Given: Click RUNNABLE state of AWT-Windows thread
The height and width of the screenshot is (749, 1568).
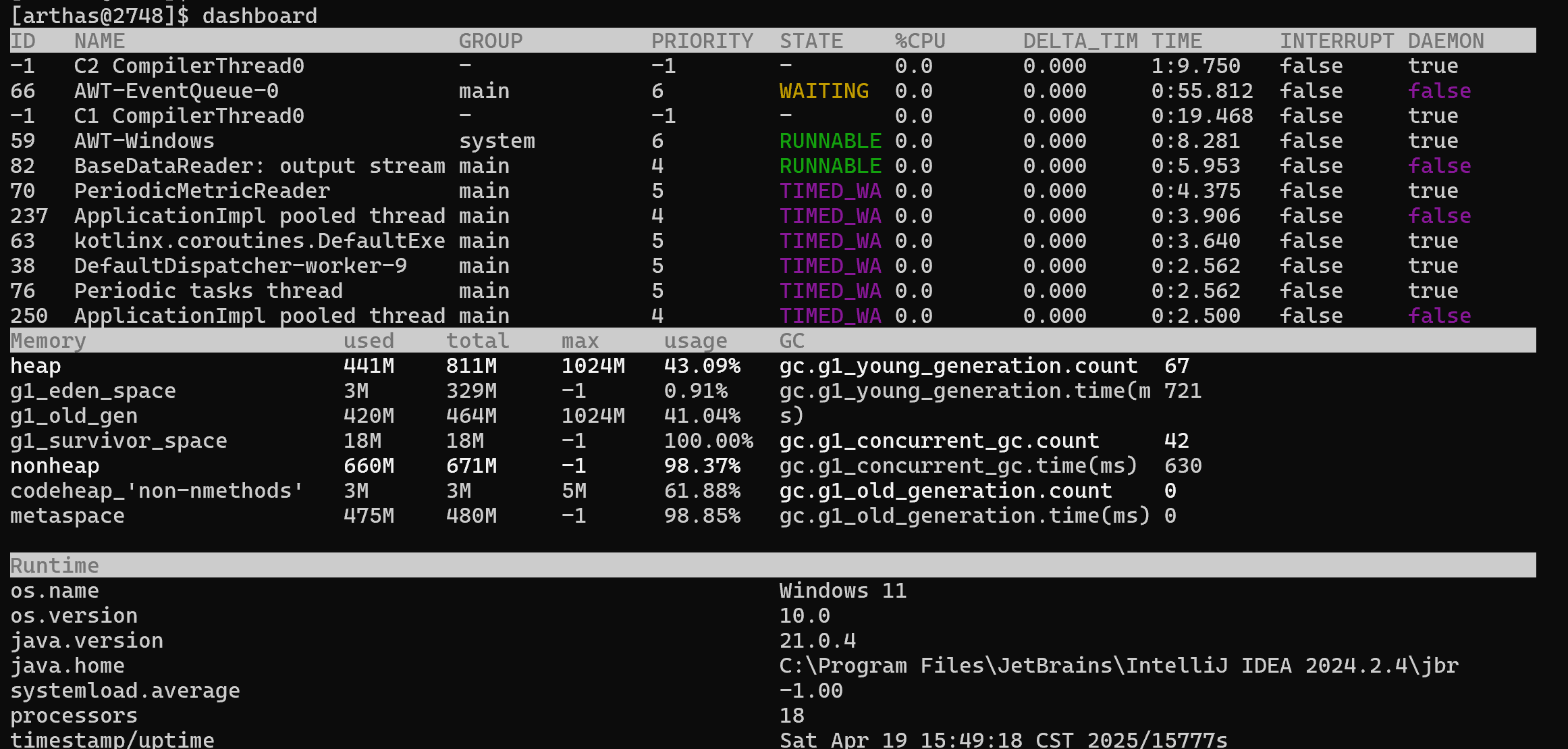Looking at the screenshot, I should tap(830, 140).
